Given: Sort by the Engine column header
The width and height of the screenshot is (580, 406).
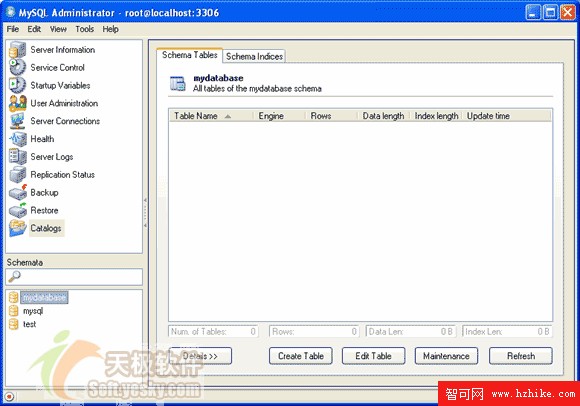Looking at the screenshot, I should click(x=279, y=116).
